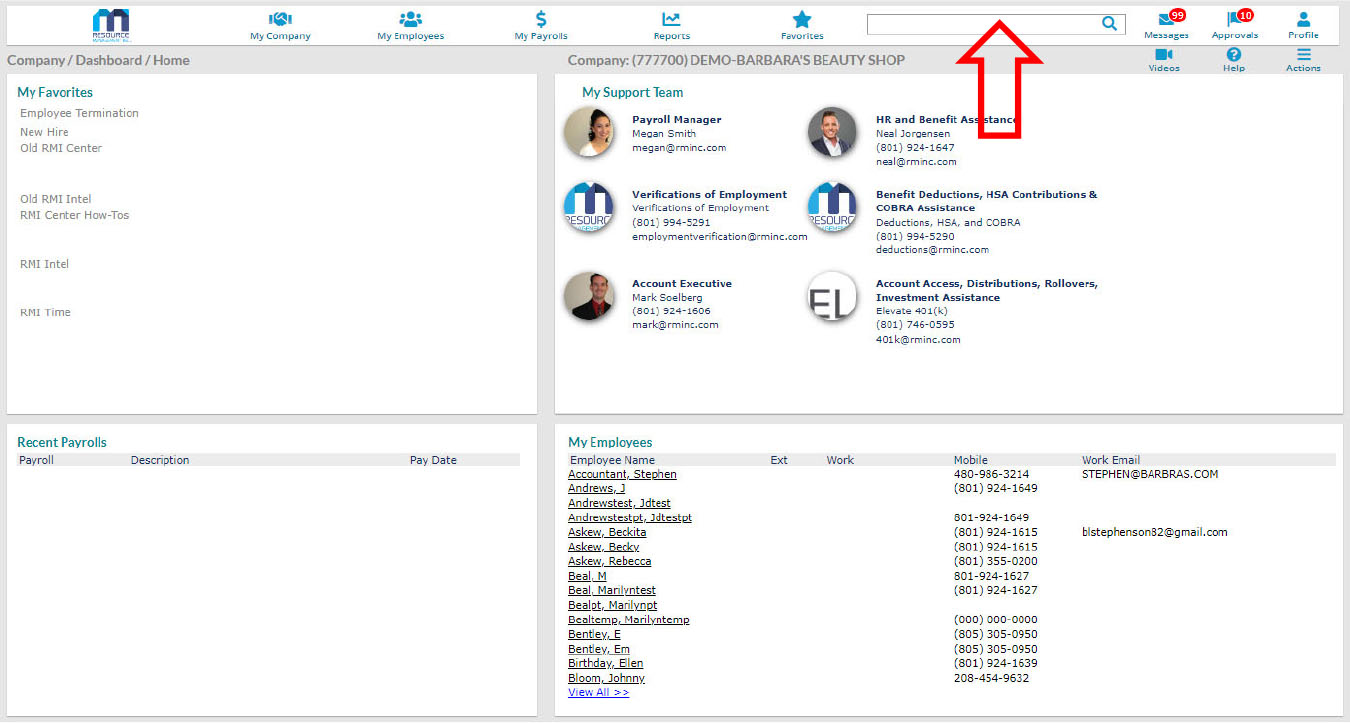1350x723 pixels.
Task: Open the Favorites star icon
Action: pyautogui.click(x=802, y=19)
